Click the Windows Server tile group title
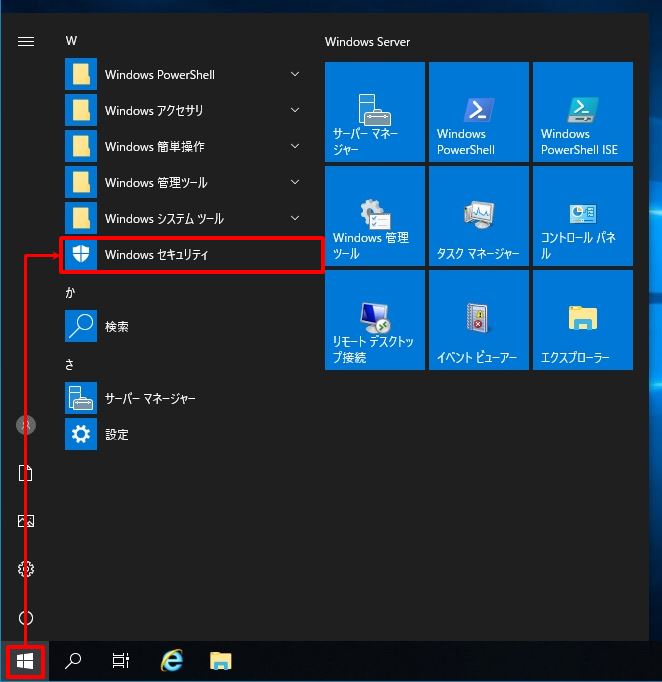Image resolution: width=662 pixels, height=682 pixels. [x=367, y=42]
